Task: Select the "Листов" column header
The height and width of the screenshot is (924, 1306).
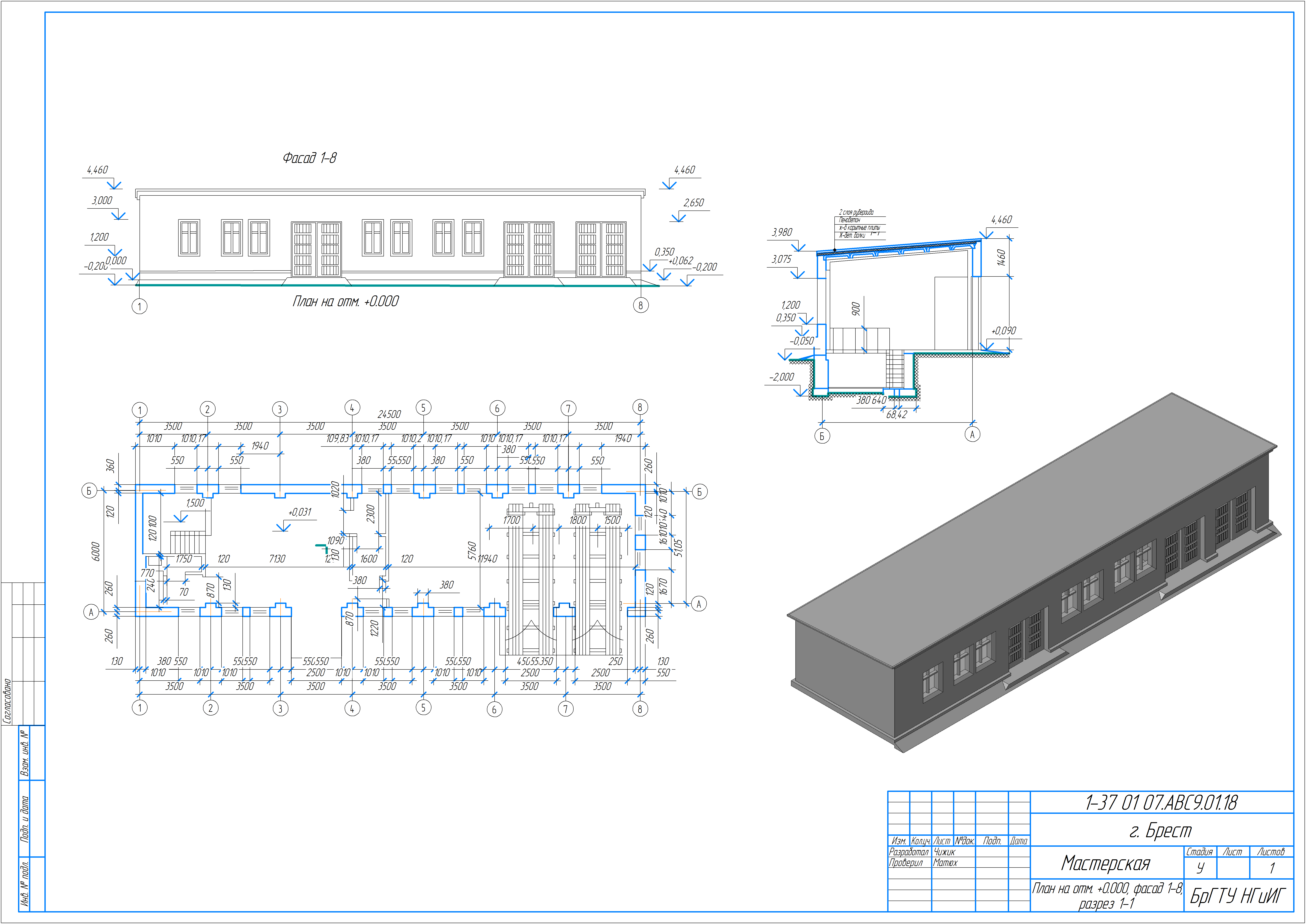Action: [1271, 852]
